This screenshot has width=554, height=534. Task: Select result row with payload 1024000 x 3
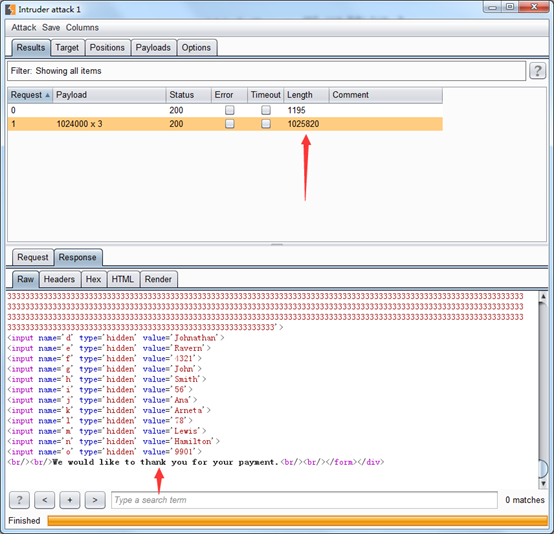(x=225, y=124)
